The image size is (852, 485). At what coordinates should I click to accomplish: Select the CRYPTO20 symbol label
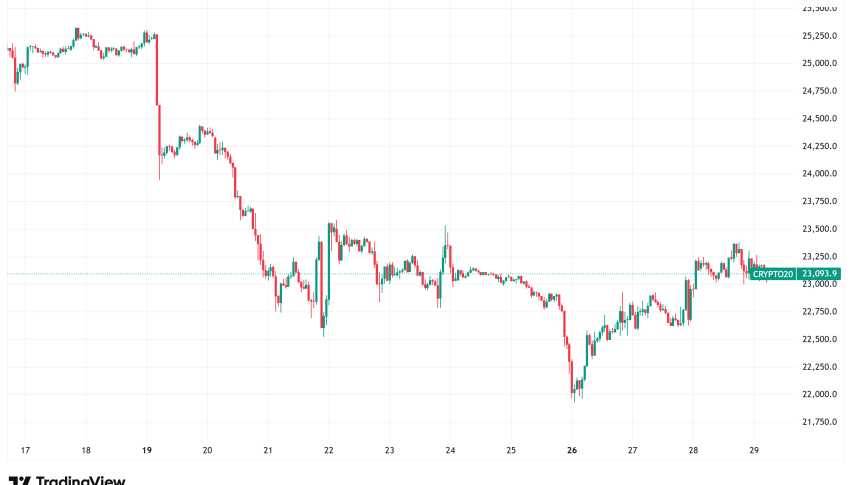click(771, 274)
